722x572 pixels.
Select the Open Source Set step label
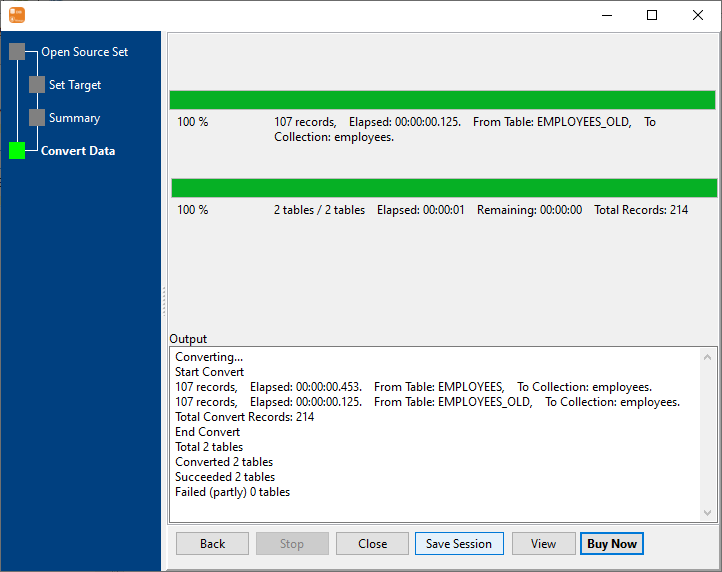click(x=84, y=52)
